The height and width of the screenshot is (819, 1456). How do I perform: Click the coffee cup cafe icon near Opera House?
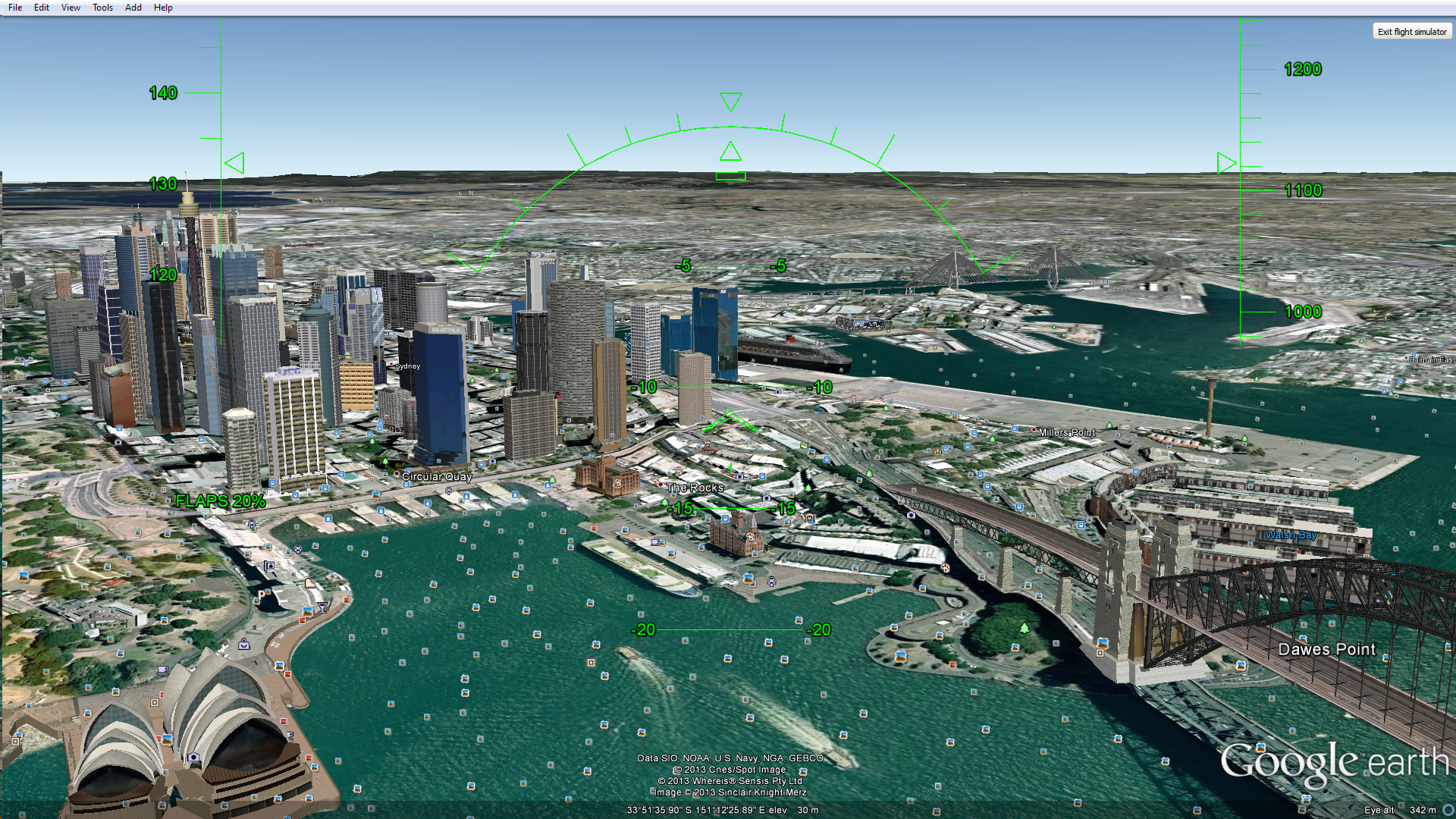click(162, 670)
